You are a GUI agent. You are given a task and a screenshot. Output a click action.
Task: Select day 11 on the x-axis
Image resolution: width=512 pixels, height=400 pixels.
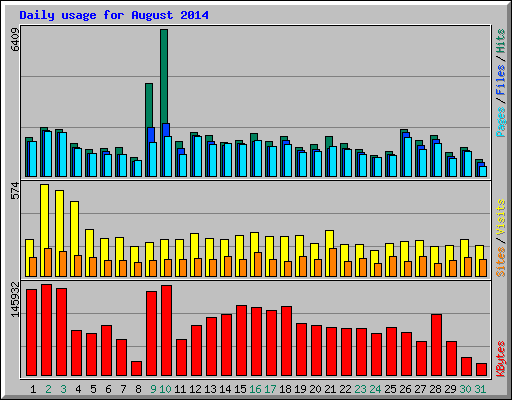click(180, 389)
